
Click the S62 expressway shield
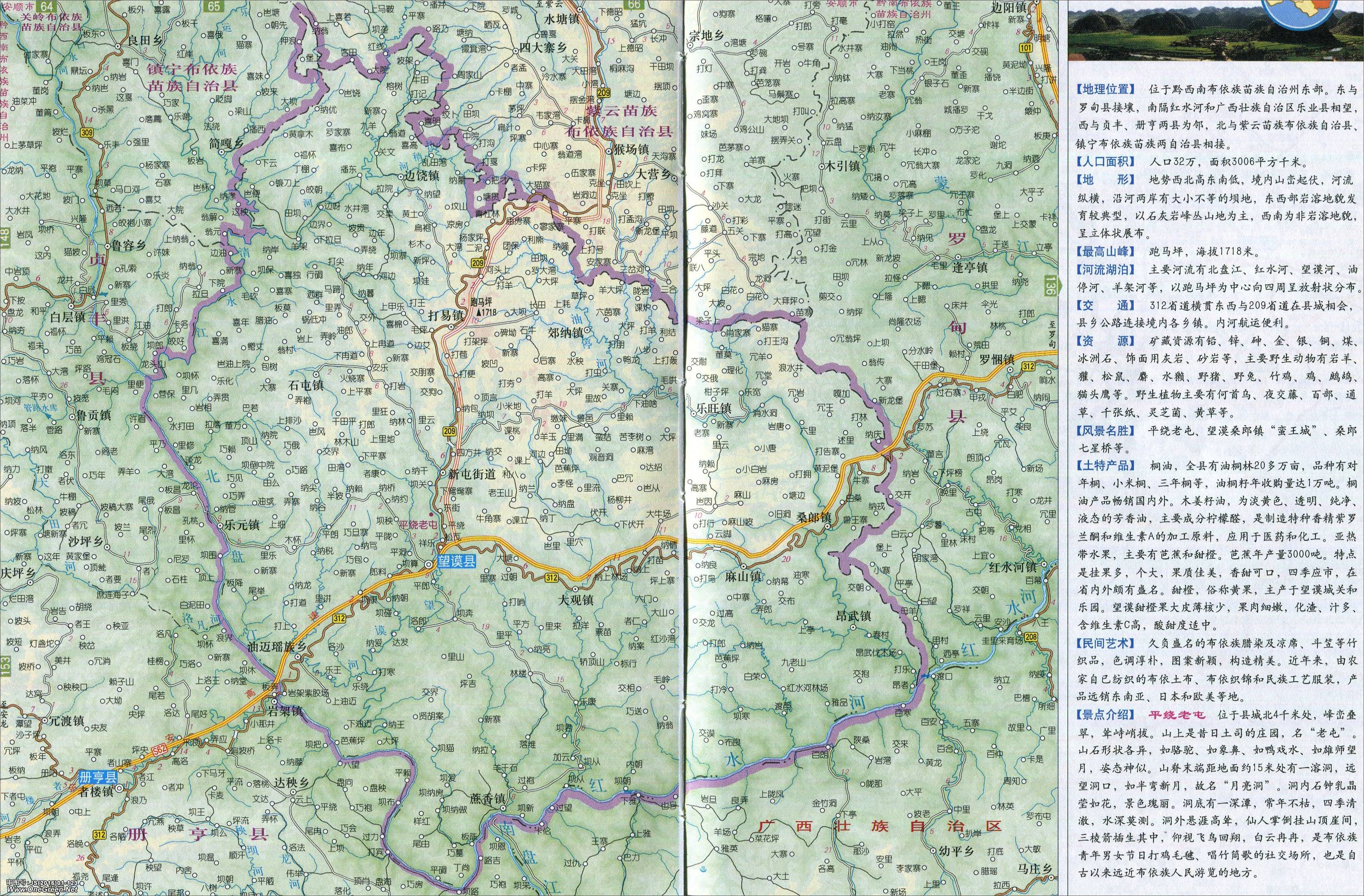160,749
